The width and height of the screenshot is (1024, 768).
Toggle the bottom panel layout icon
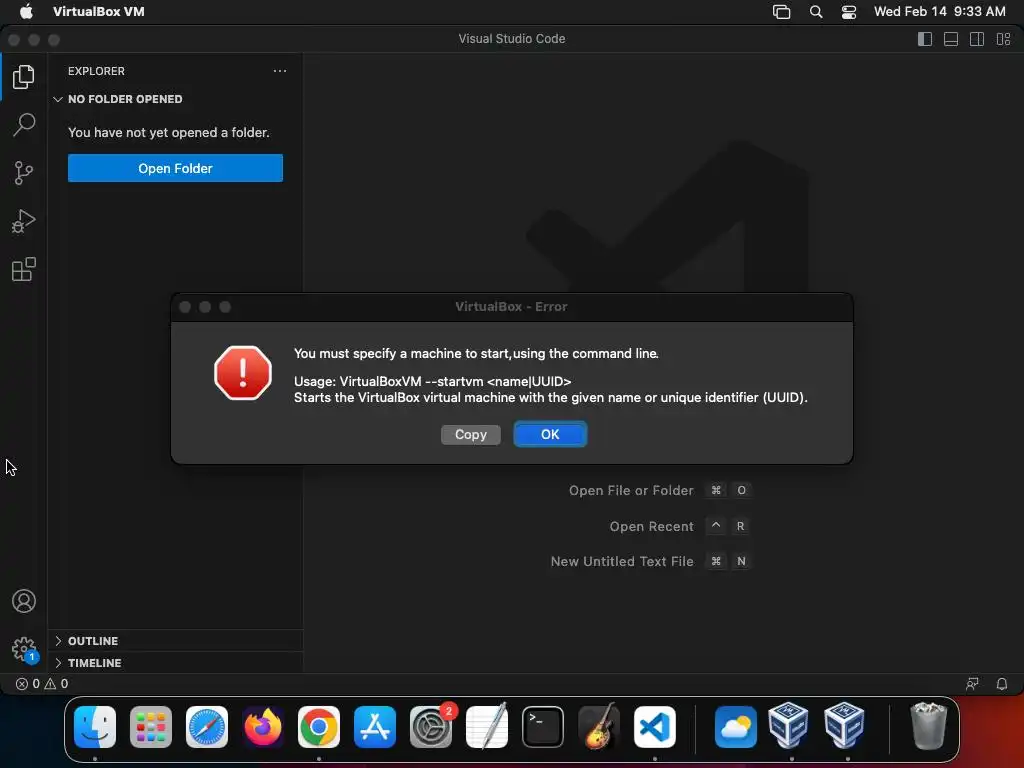click(x=951, y=39)
